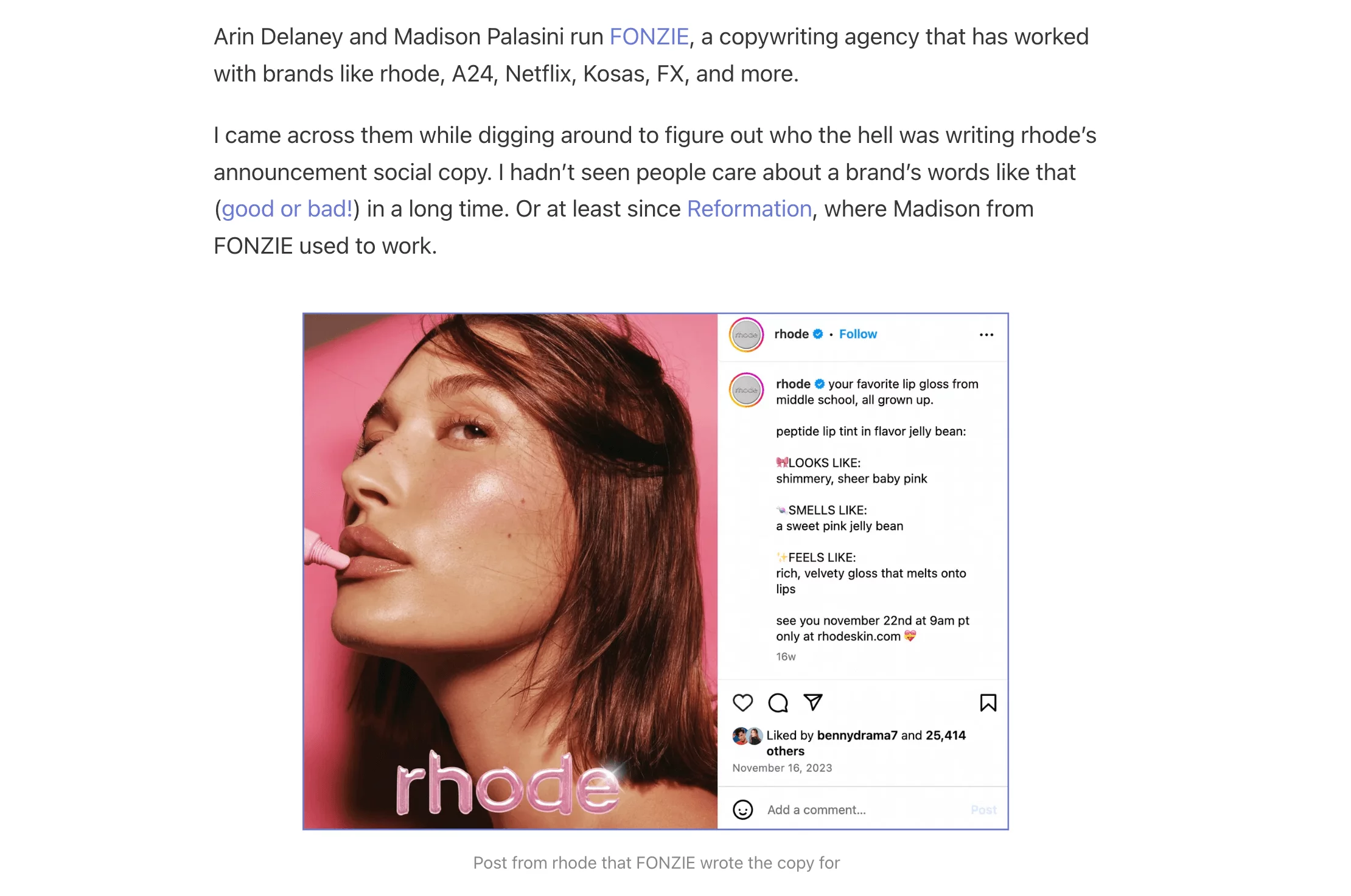This screenshot has height=896, width=1351.
Task: Share the post using the paper plane icon
Action: (812, 703)
